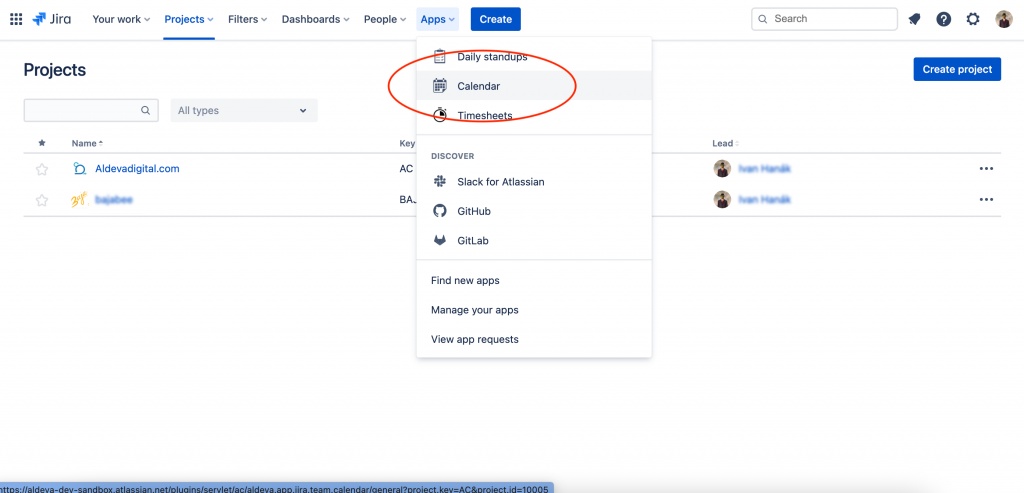This screenshot has height=493, width=1024.
Task: Click the Create project button
Action: tap(957, 69)
